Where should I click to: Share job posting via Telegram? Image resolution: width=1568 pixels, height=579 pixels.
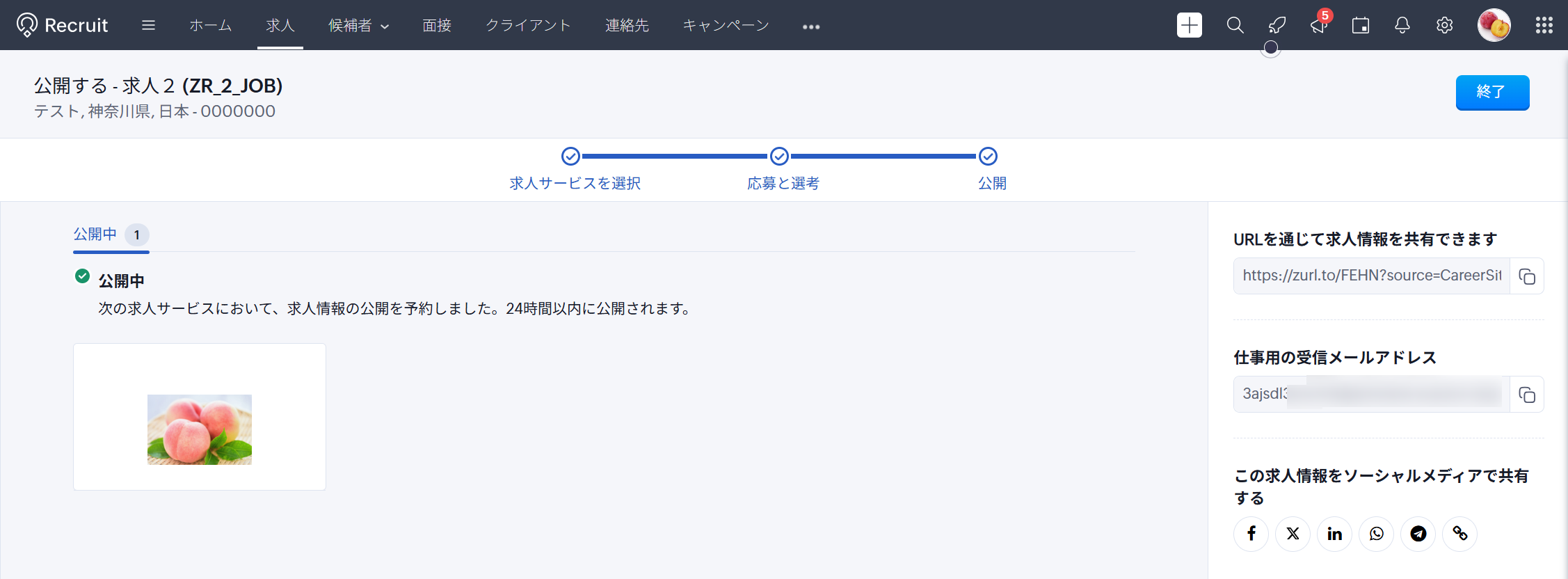point(1418,534)
